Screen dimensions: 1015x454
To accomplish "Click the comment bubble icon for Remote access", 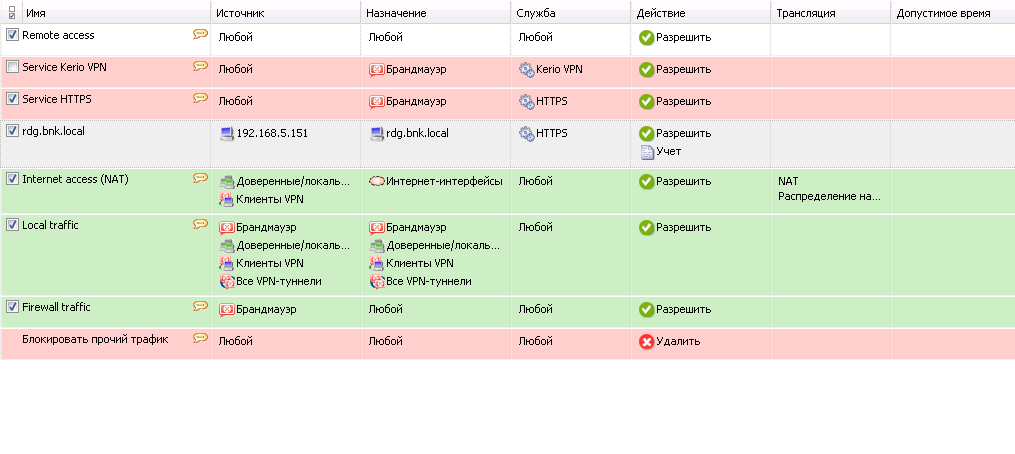I will (x=201, y=34).
